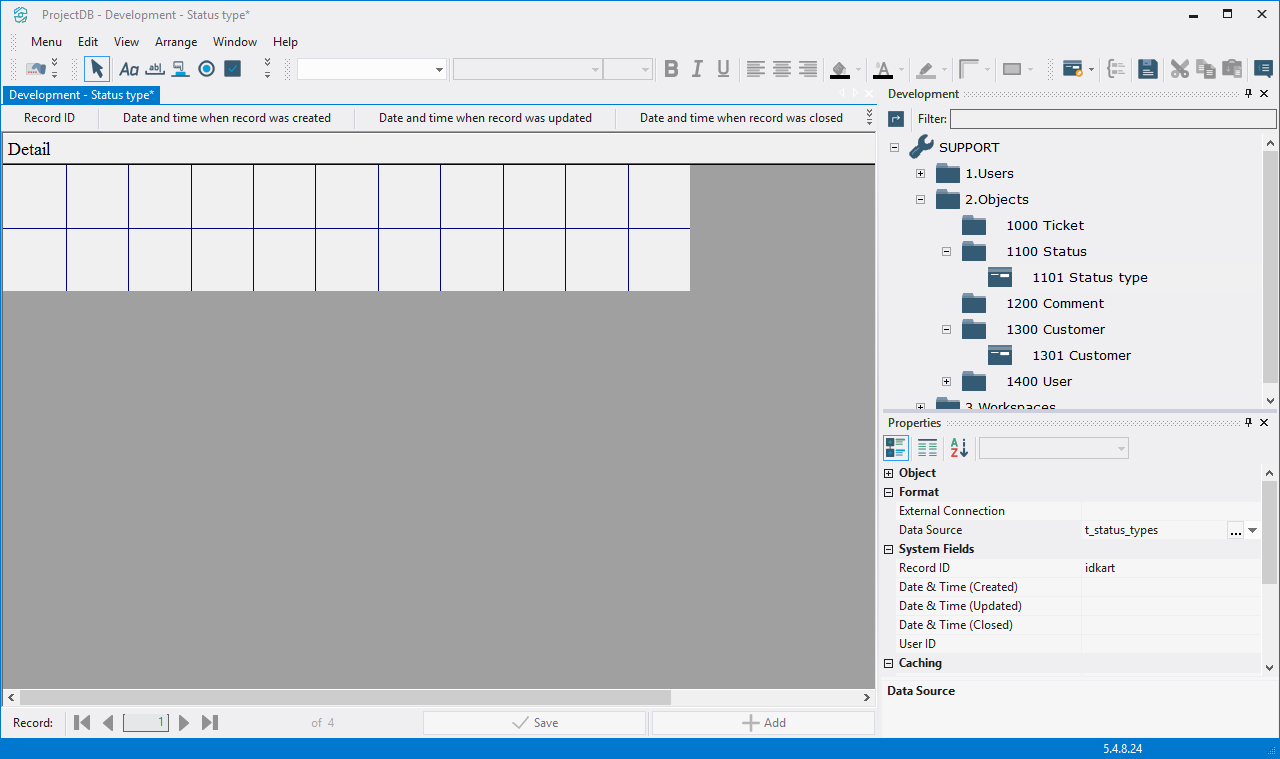This screenshot has height=759, width=1280.
Task: Click the fill color bucket swatch
Action: pyautogui.click(x=840, y=69)
